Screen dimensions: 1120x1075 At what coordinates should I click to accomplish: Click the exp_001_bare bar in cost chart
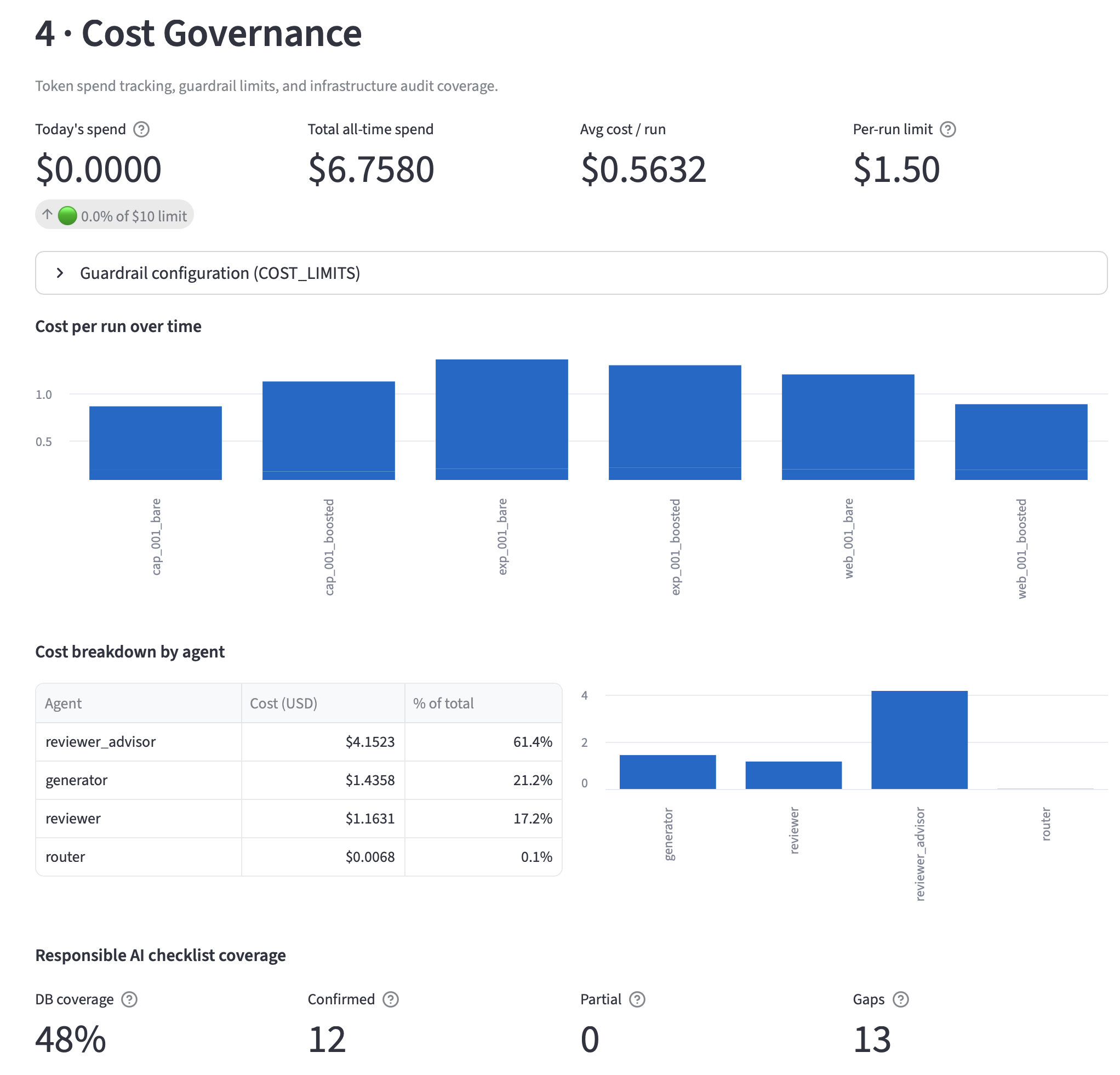[x=502, y=420]
